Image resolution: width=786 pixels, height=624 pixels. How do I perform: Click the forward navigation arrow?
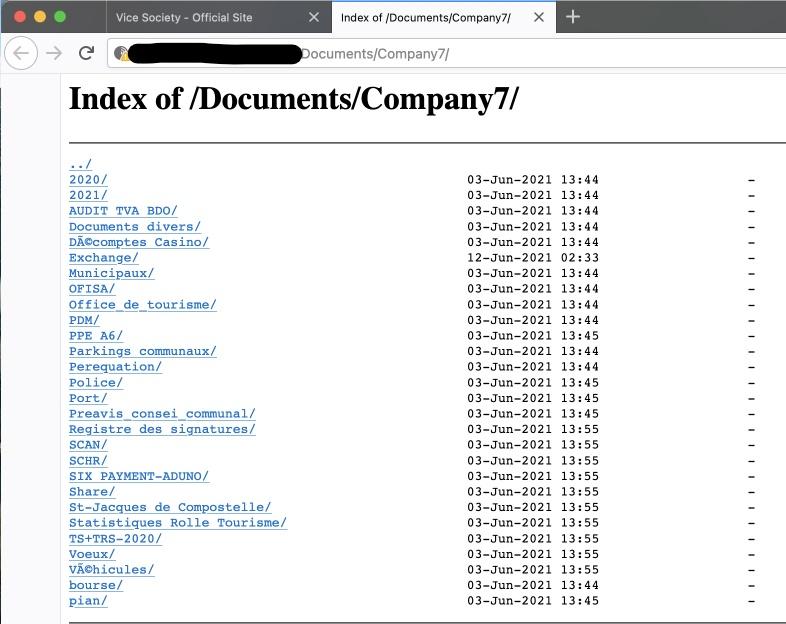pyautogui.click(x=54, y=53)
